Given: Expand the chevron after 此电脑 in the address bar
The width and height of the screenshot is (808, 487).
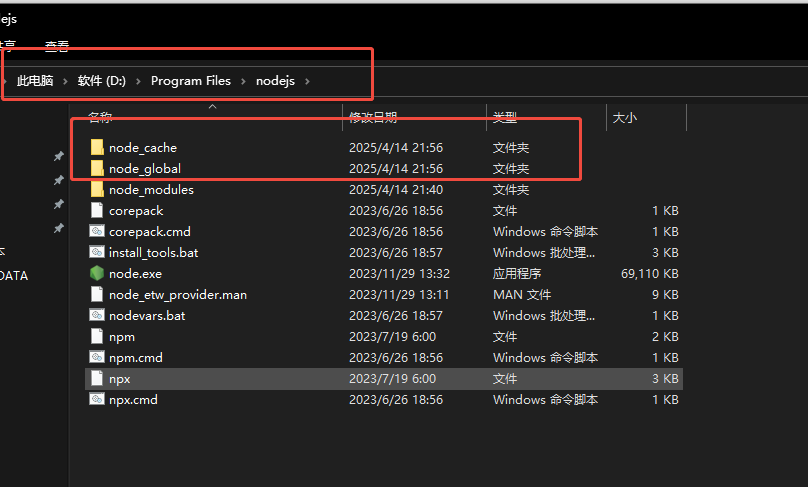Looking at the screenshot, I should pyautogui.click(x=65, y=81).
